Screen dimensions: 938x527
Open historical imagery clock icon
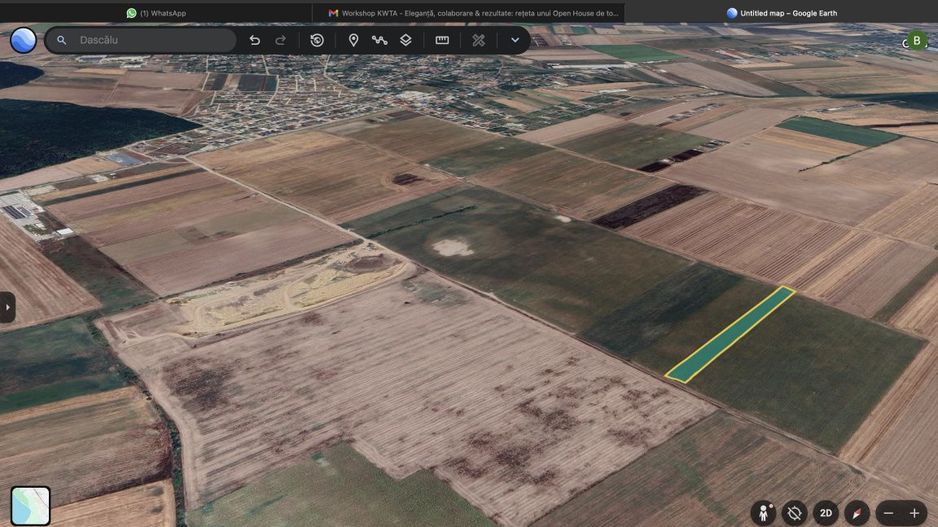point(317,40)
